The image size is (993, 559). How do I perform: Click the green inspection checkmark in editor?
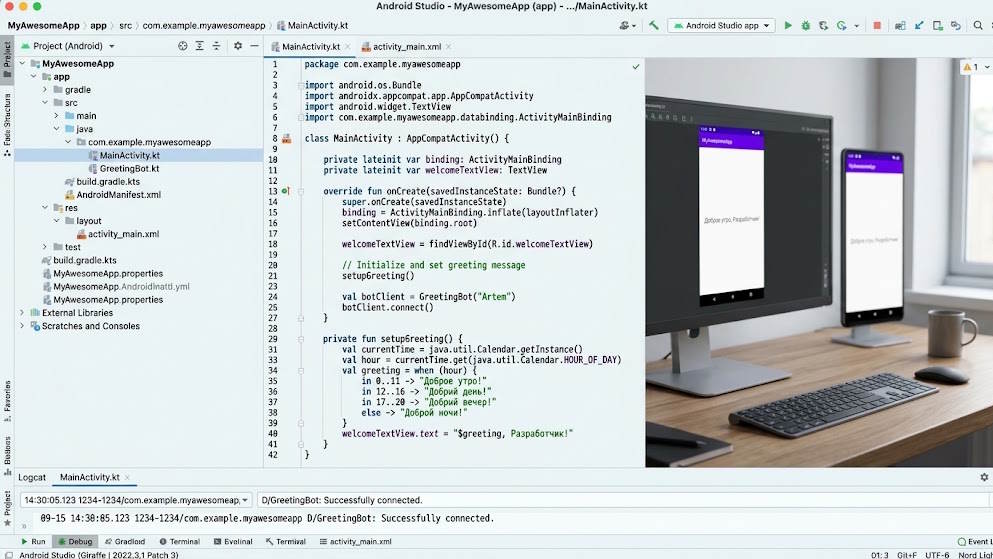(x=635, y=66)
